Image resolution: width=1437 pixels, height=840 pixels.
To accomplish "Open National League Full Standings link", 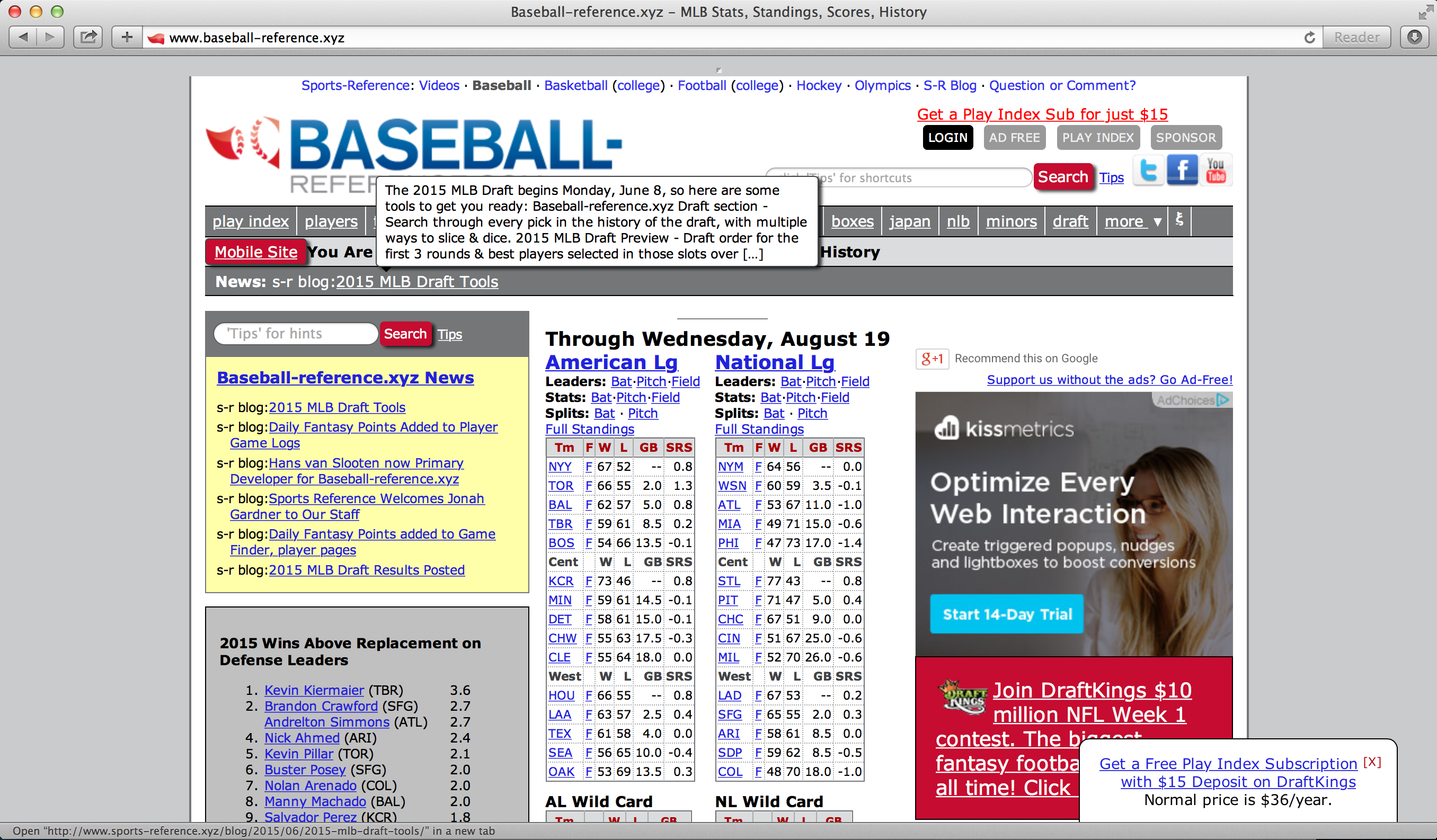I will tap(759, 429).
